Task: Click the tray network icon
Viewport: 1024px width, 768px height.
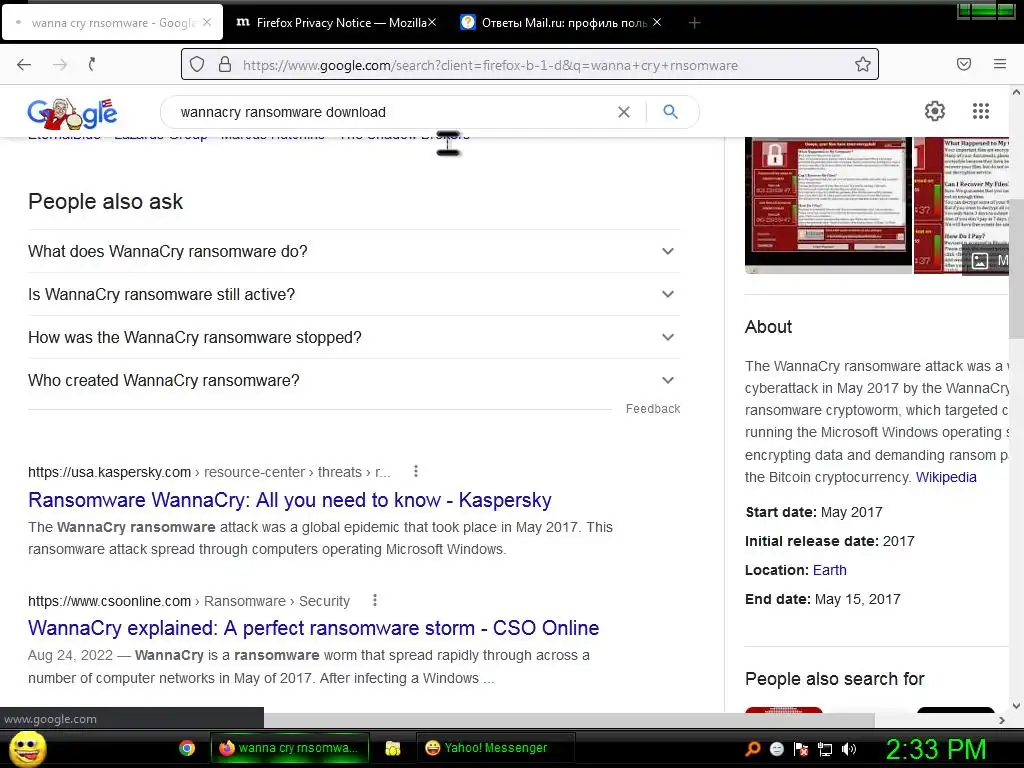Action: click(825, 749)
